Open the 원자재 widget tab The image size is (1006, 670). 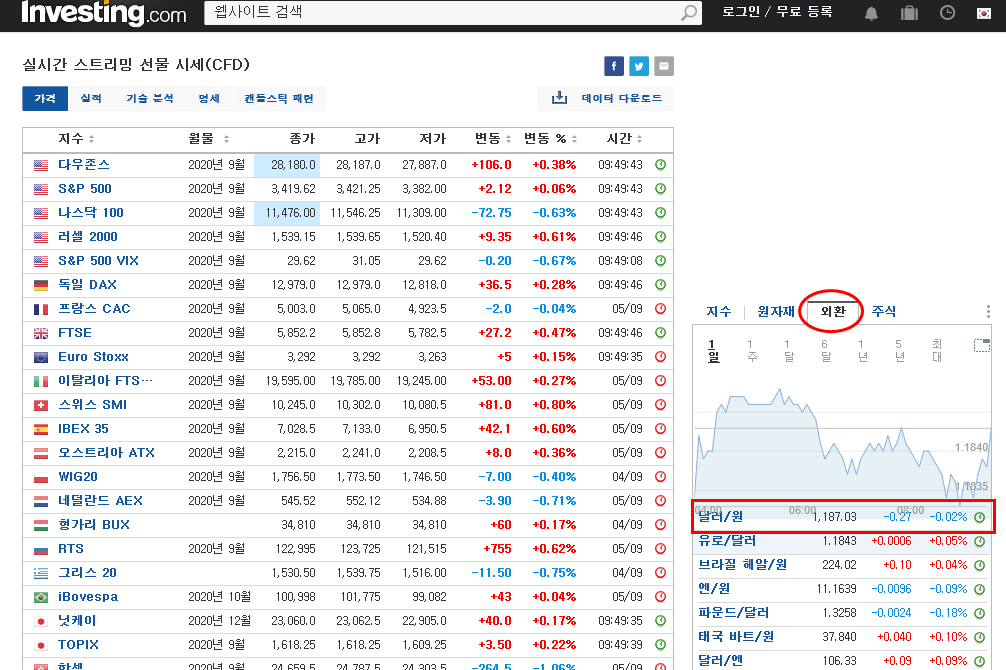[776, 311]
